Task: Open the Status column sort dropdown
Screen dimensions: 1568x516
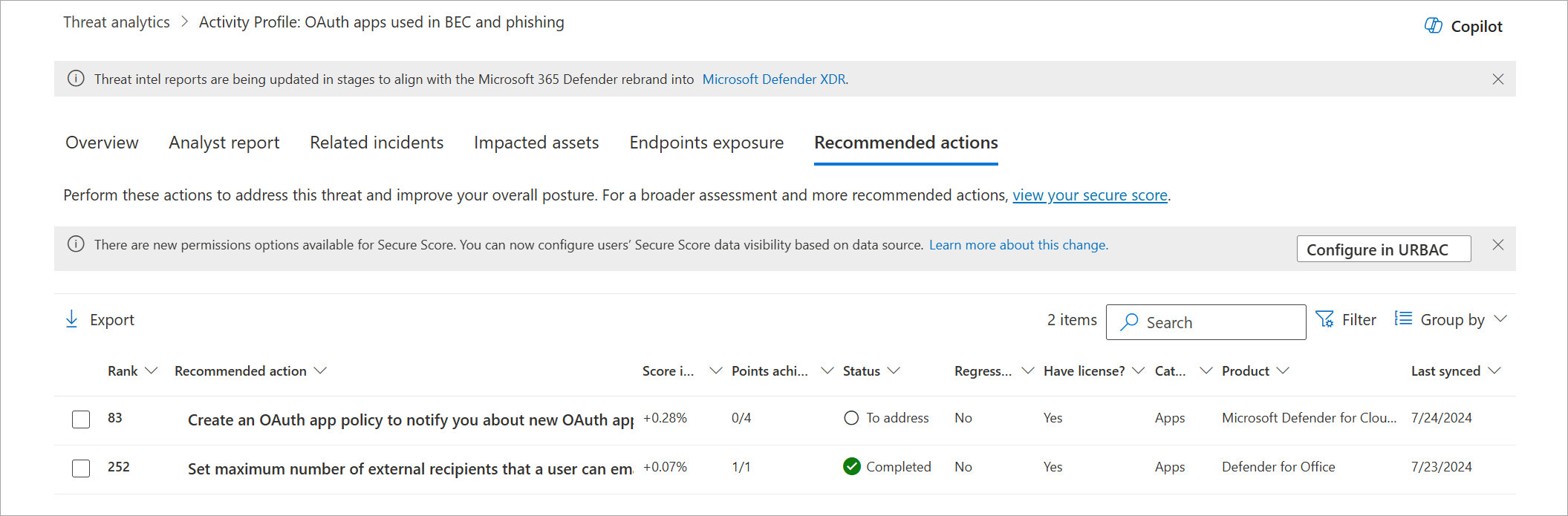Action: click(x=894, y=370)
